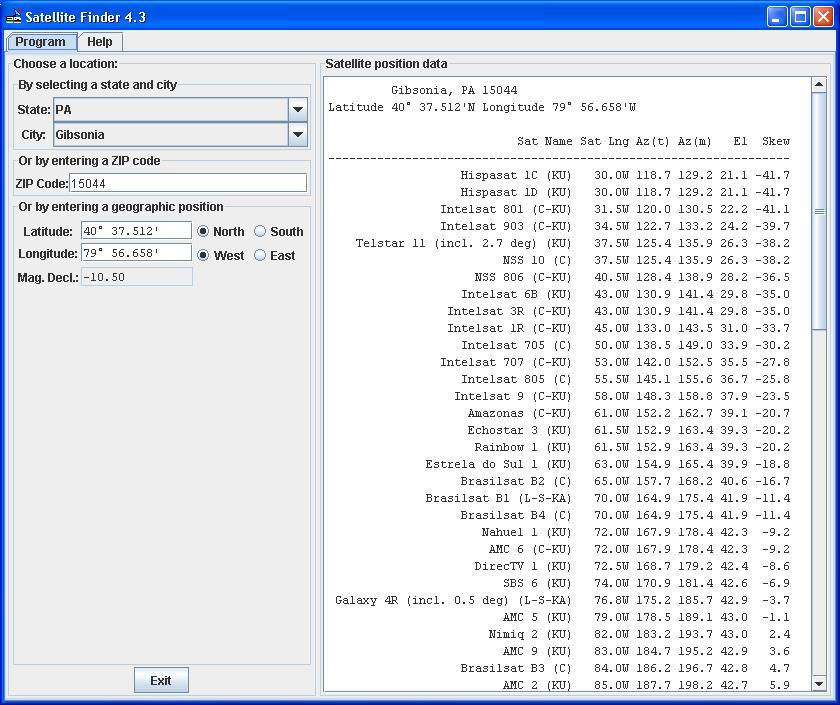Select the 'Hispasat 1C (KU)' row
The height and width of the screenshot is (705, 840).
click(559, 175)
